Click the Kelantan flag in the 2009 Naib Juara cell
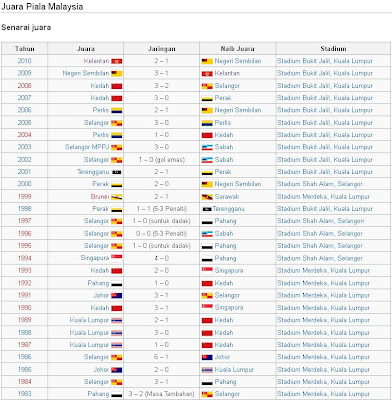392x400 pixels. click(x=207, y=74)
